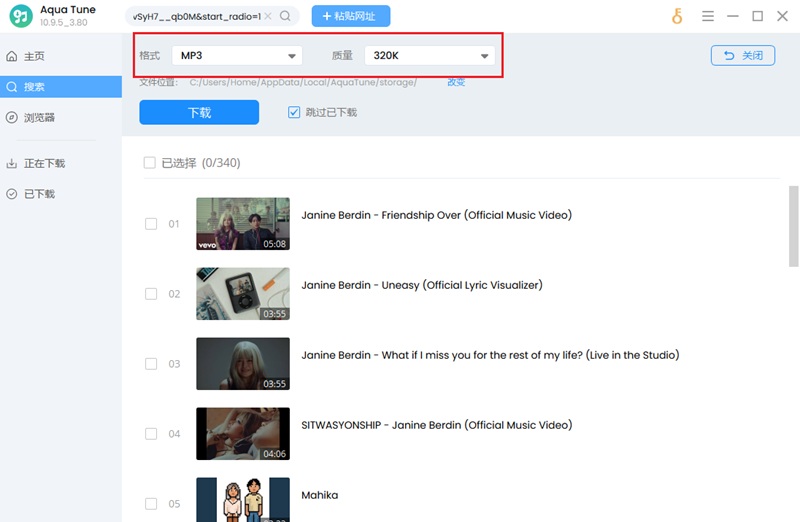
Task: Click the Mahika thumbnail
Action: click(x=243, y=500)
